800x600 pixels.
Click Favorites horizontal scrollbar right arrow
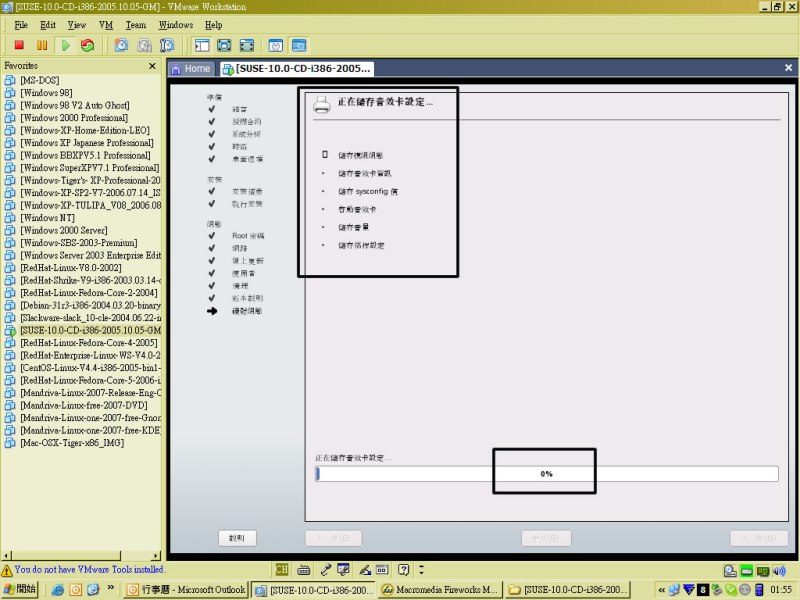(156, 556)
